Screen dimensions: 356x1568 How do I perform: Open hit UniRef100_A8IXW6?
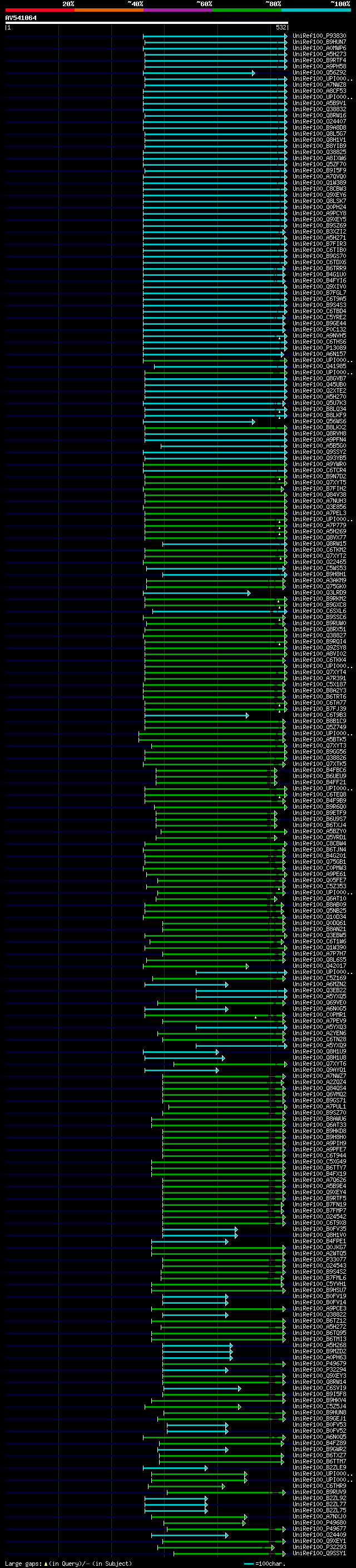(319, 159)
